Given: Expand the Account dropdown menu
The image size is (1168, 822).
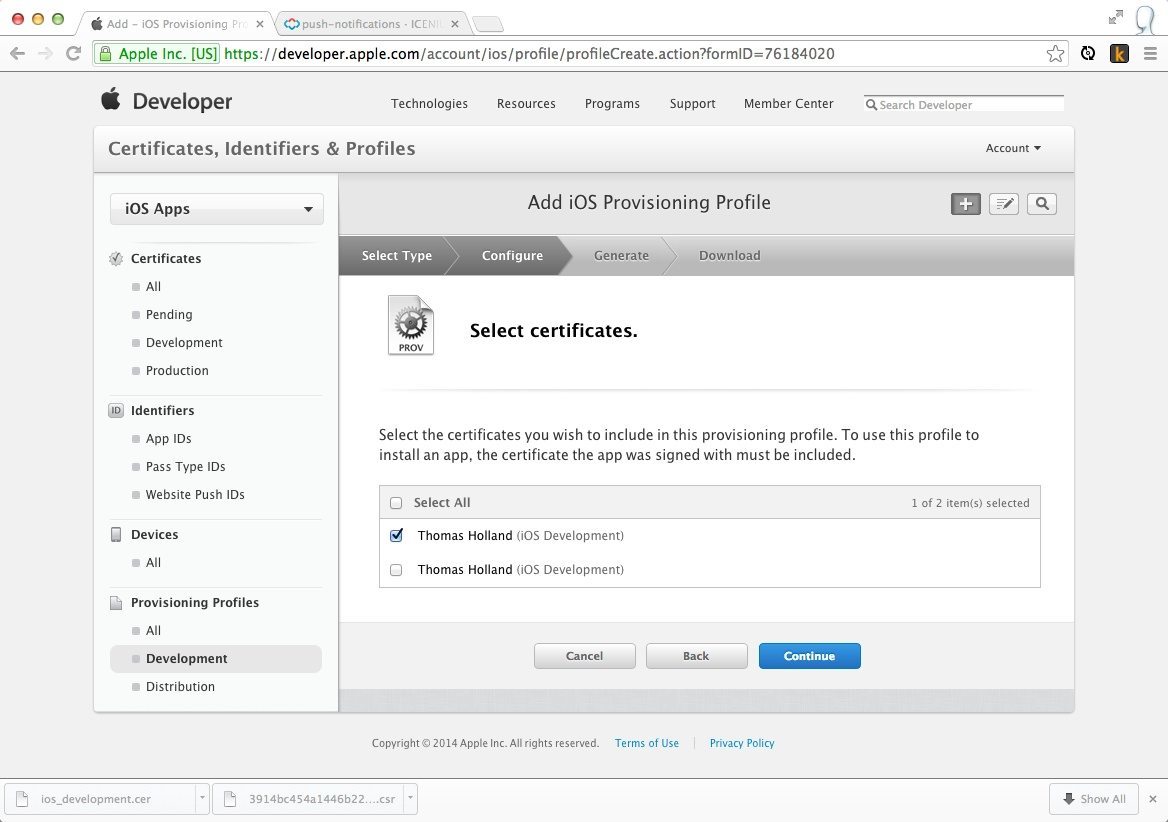Looking at the screenshot, I should [1013, 148].
